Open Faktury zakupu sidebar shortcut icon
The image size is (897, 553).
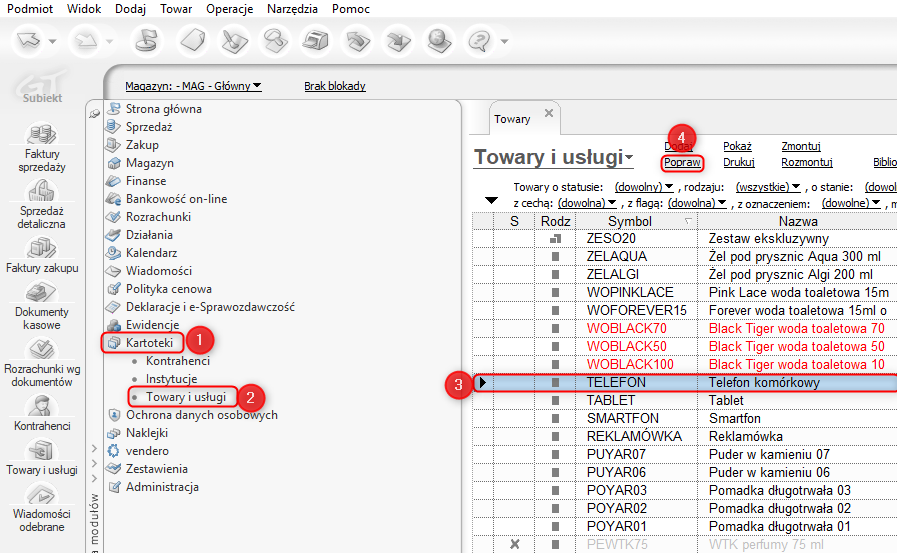click(x=42, y=248)
